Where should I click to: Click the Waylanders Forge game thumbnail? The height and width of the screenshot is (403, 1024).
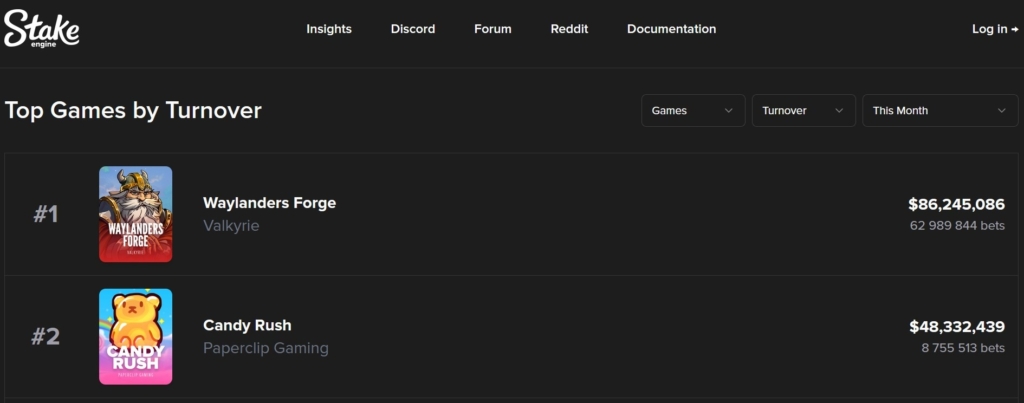tap(136, 214)
